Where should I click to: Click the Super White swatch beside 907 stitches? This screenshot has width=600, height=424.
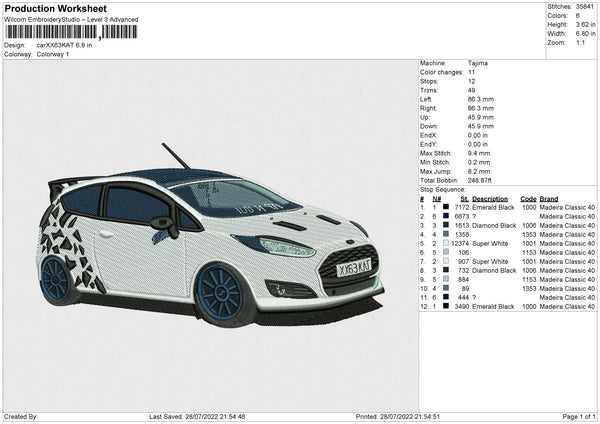pyautogui.click(x=446, y=261)
